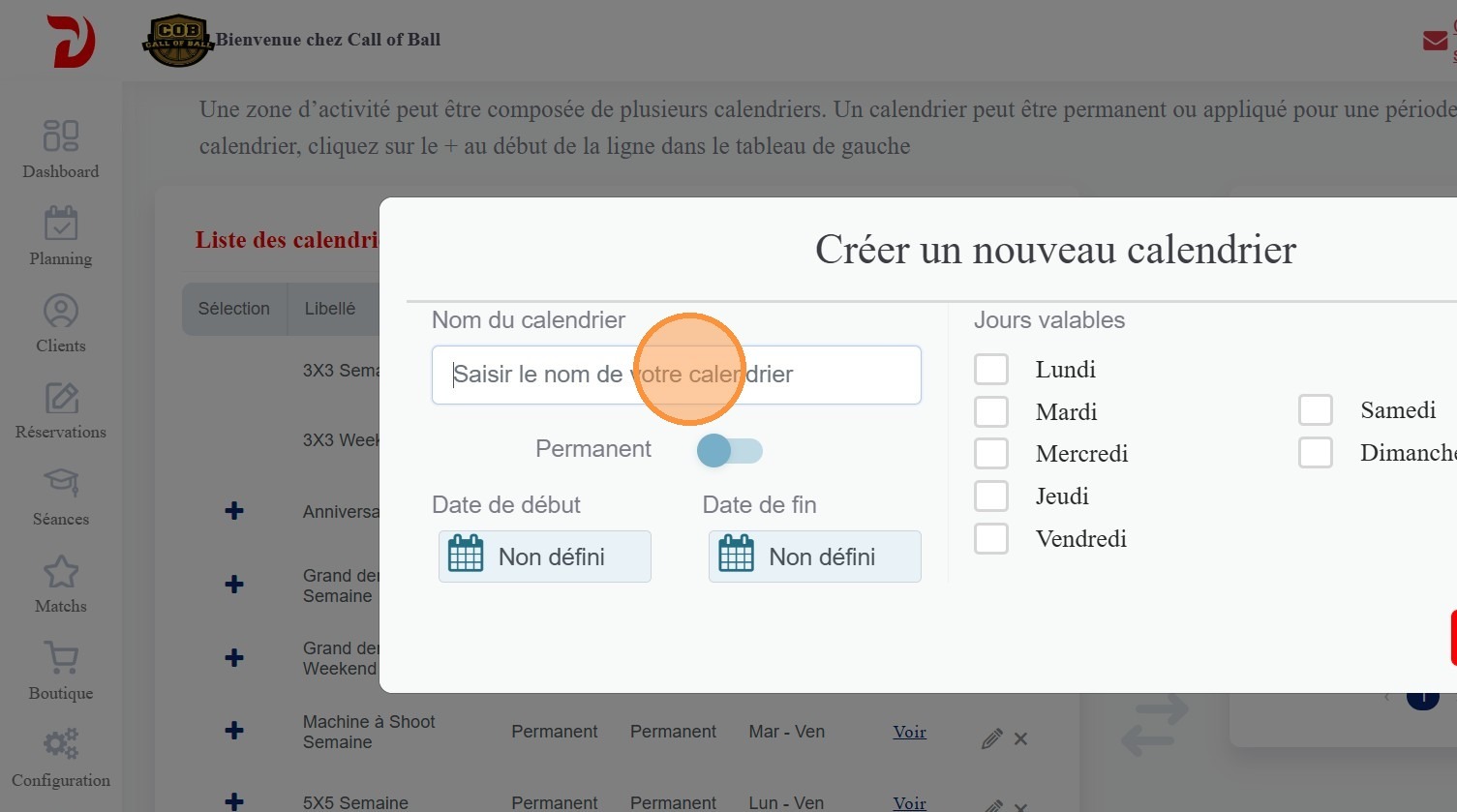Click the mail envelope icon in header

1435,41
